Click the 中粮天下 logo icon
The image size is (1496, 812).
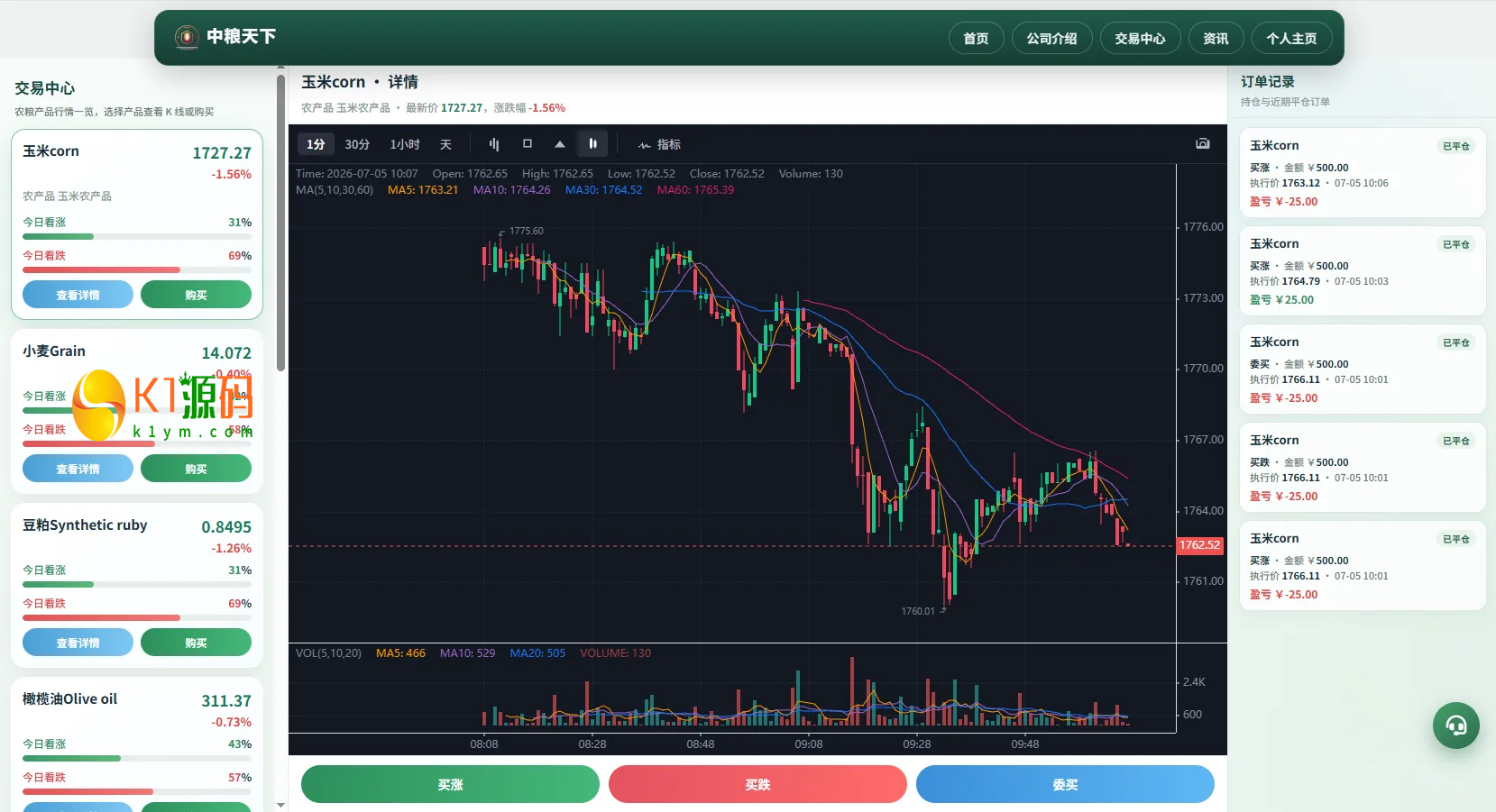point(187,37)
